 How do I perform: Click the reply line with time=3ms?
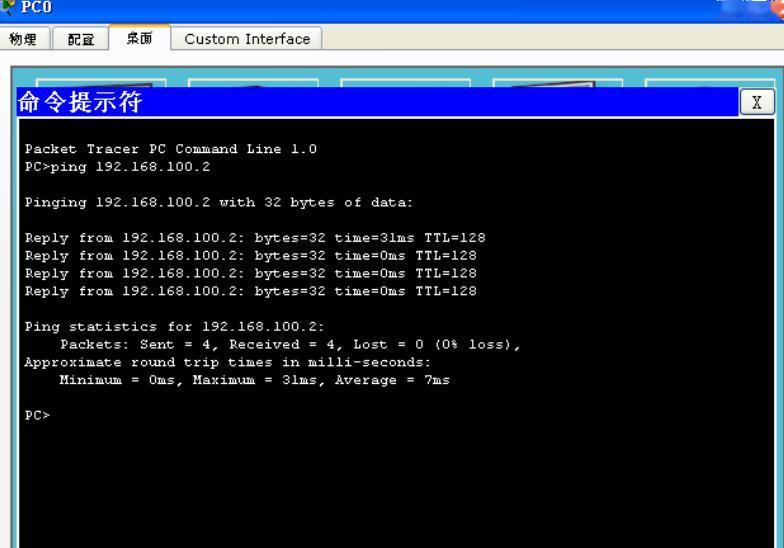pos(255,238)
